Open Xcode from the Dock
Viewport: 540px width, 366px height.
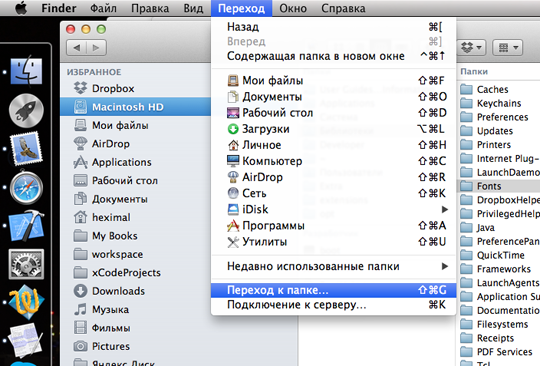[26, 226]
